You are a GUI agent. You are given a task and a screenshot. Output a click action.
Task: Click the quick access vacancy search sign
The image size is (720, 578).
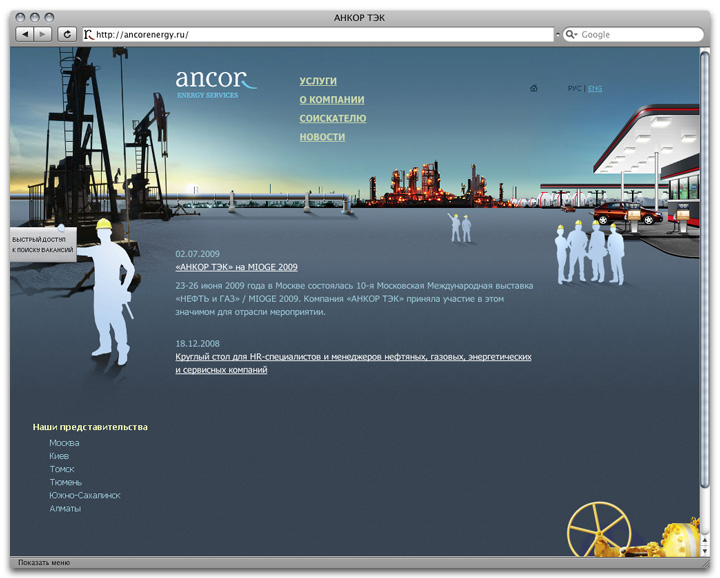pos(42,245)
